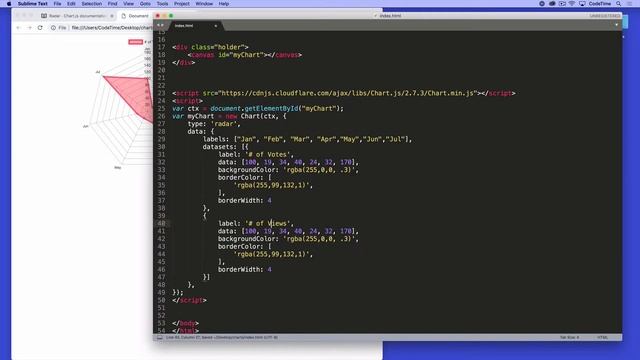The image size is (640, 360).
Task: Close the Radar Chart.js documentation browser tab
Action: [x=112, y=16]
